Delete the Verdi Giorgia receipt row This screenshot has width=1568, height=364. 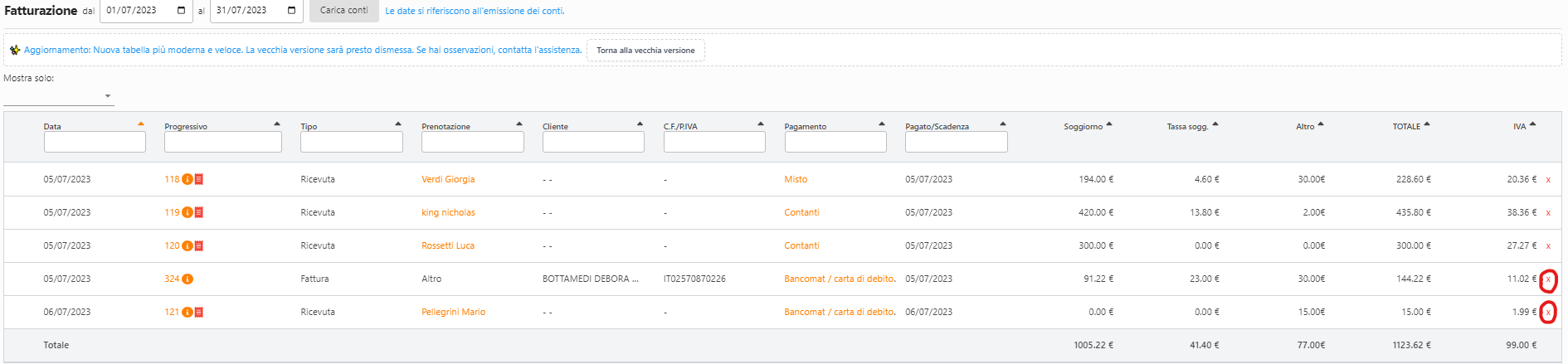[x=1548, y=179]
